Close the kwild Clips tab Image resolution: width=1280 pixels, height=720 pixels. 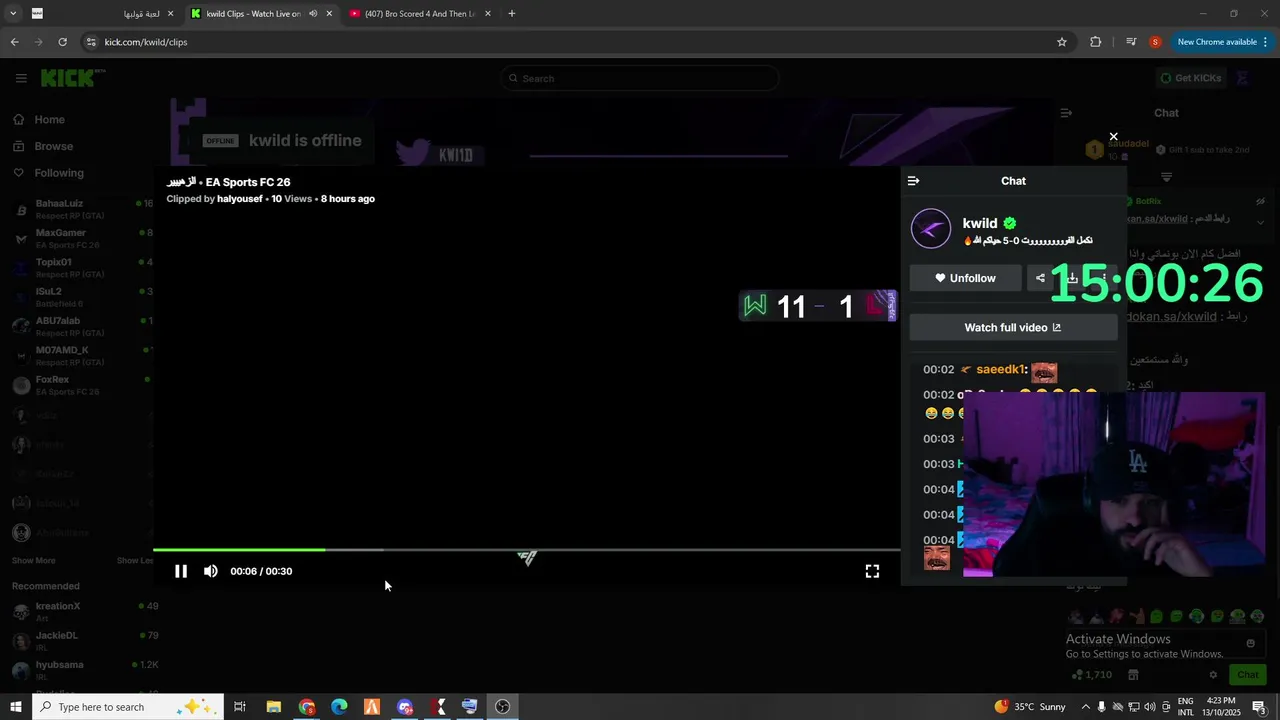click(329, 14)
